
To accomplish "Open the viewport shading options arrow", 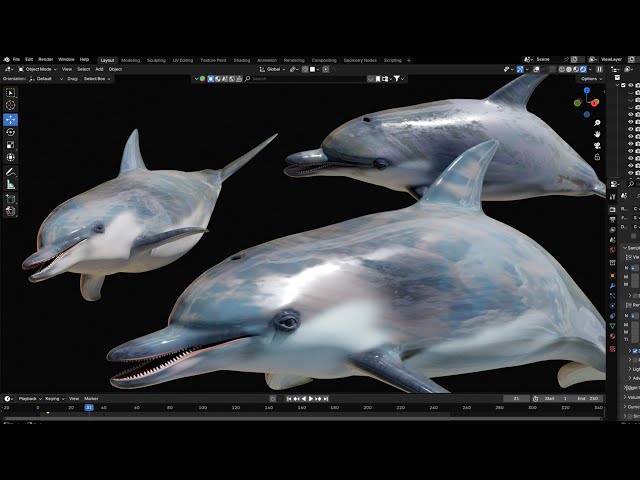I will [x=590, y=69].
